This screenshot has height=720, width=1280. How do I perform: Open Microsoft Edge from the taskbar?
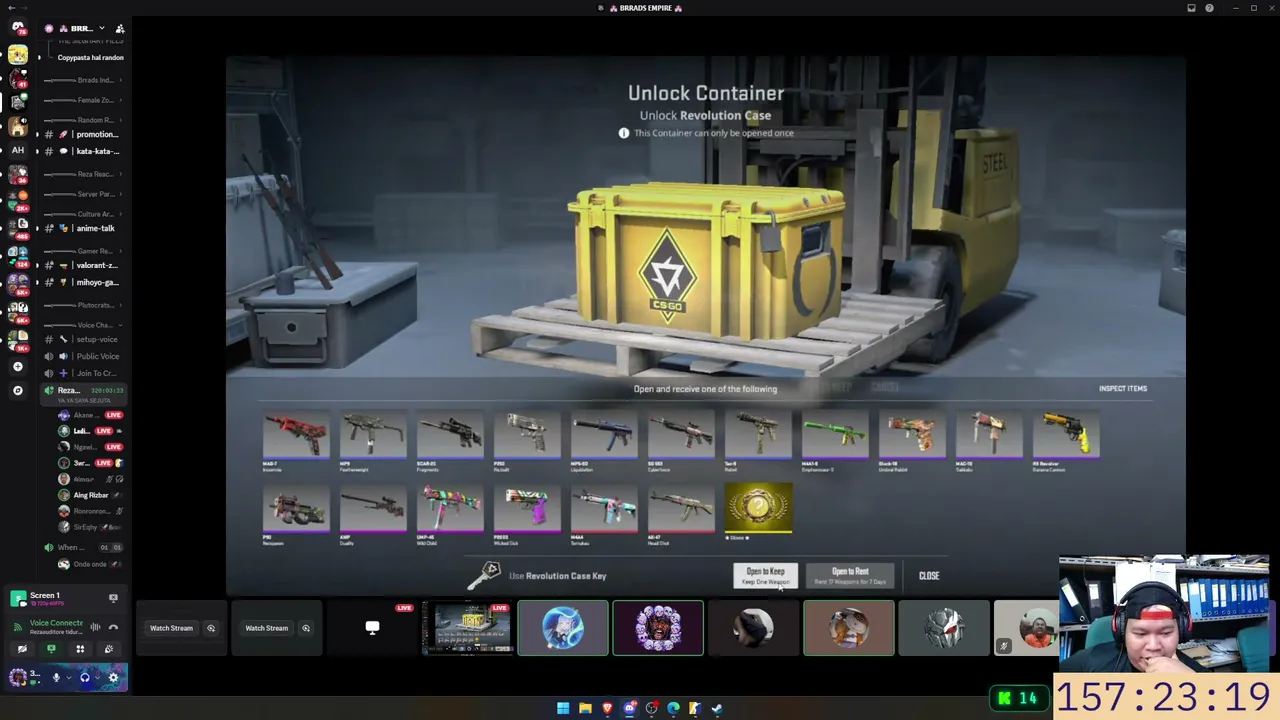point(673,708)
